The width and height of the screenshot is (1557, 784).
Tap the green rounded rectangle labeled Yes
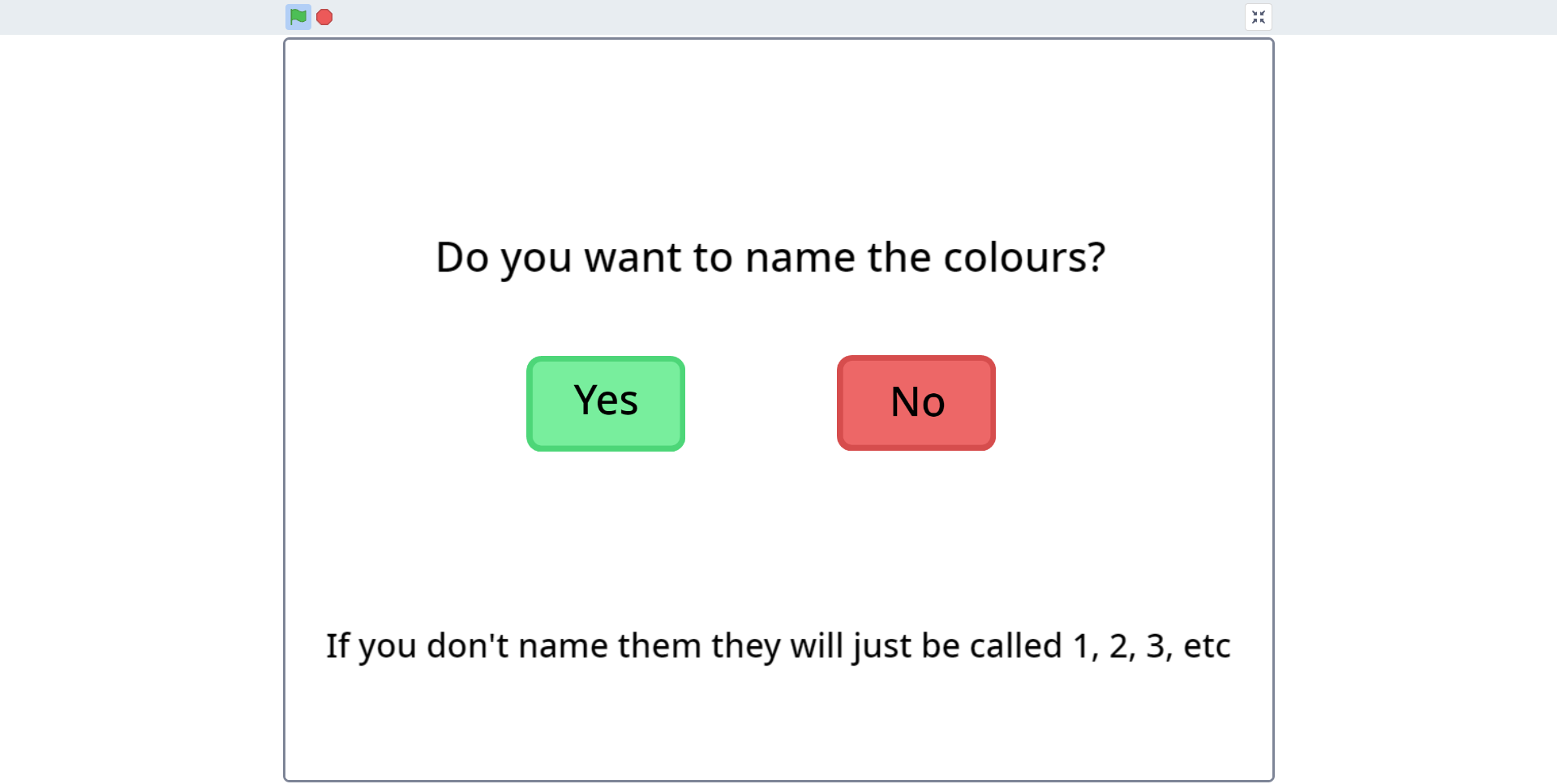(x=606, y=404)
